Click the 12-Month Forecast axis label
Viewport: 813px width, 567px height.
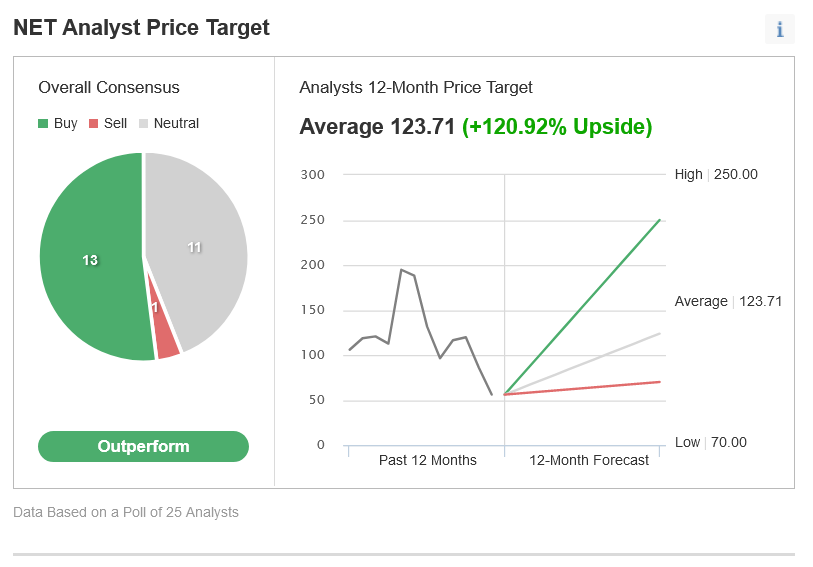[588, 460]
